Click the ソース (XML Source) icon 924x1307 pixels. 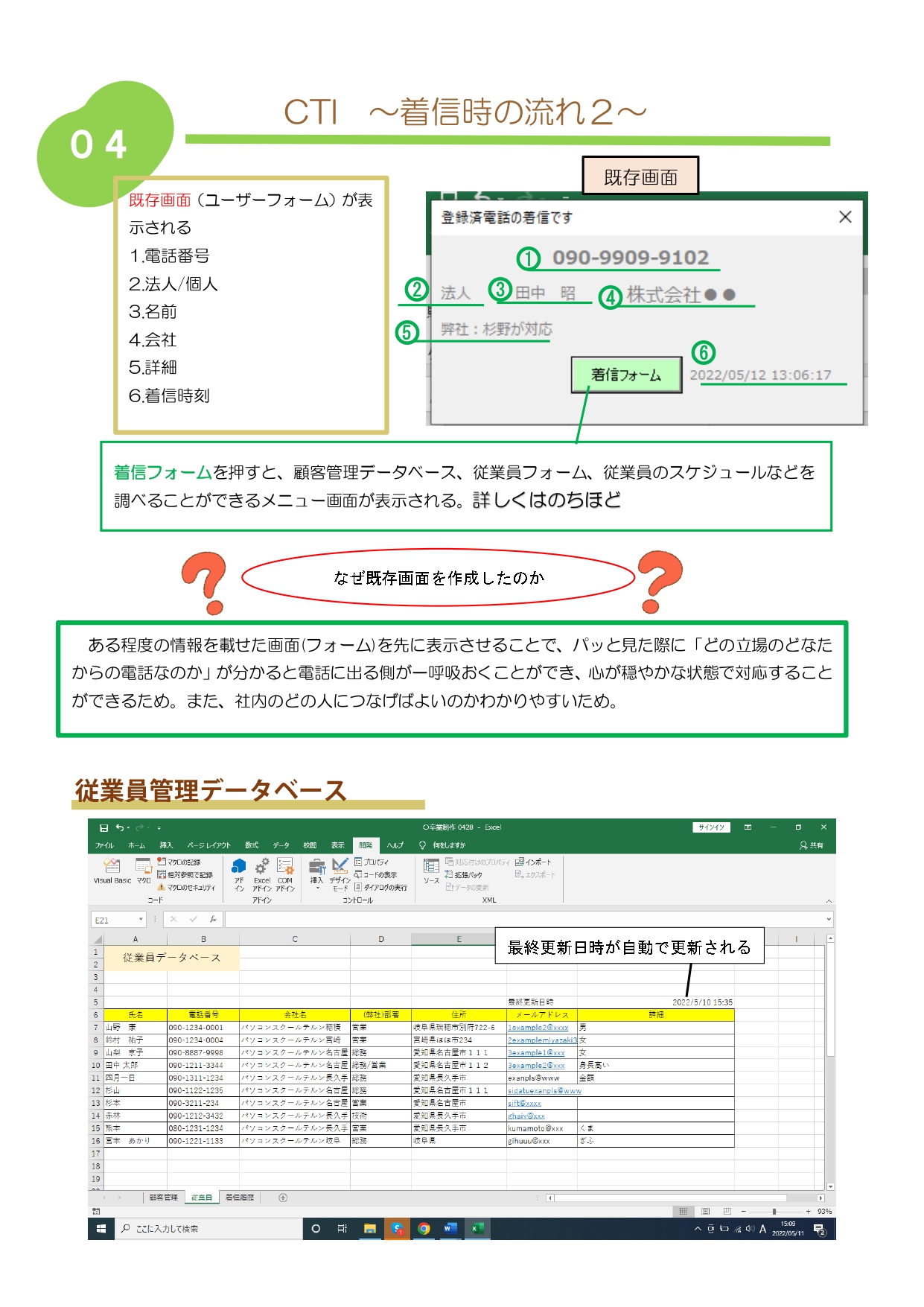click(x=431, y=870)
